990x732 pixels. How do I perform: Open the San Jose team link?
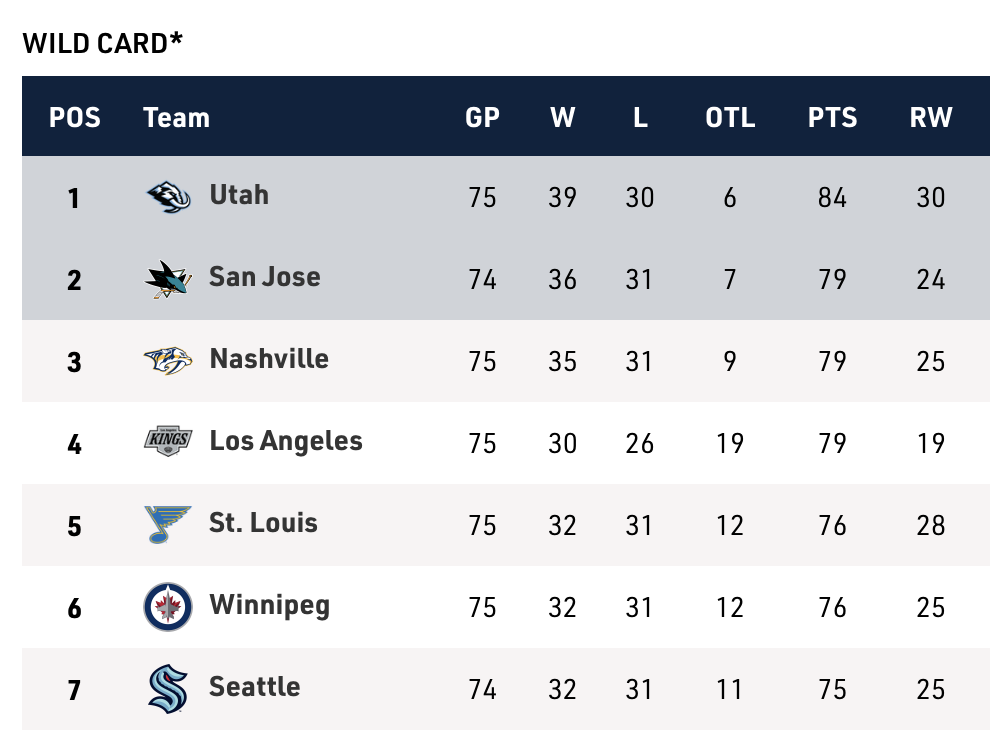264,276
